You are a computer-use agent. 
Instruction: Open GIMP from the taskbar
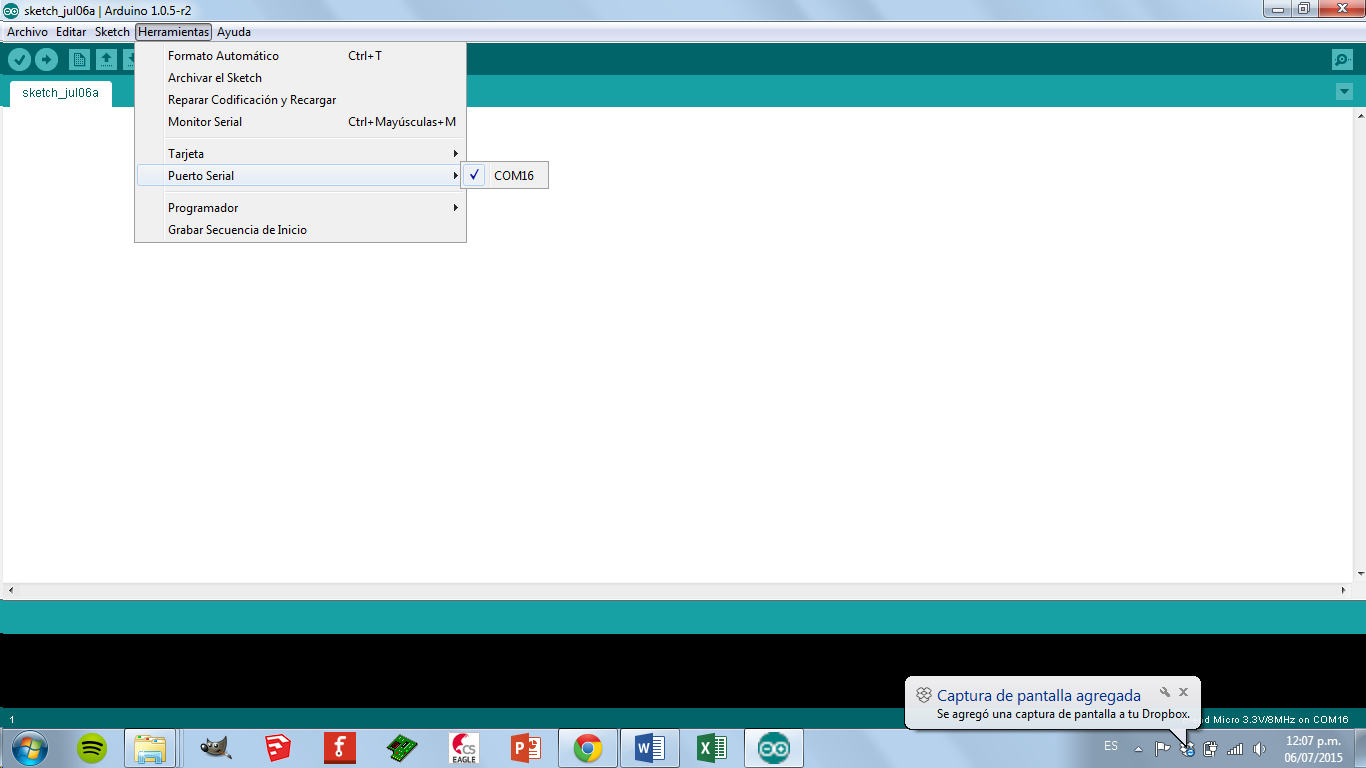[216, 748]
